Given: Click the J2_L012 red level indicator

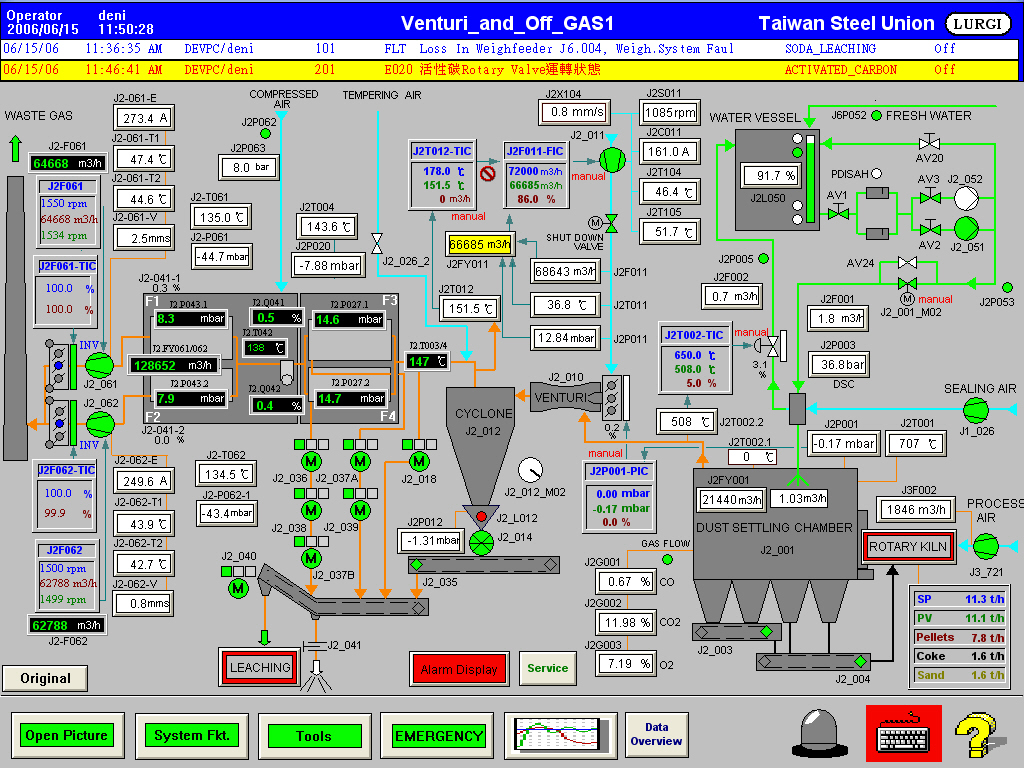Looking at the screenshot, I should 481,517.
